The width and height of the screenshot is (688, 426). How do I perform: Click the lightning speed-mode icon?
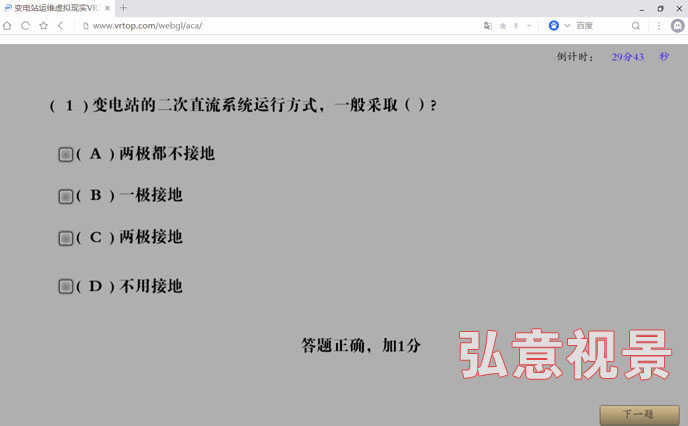point(516,25)
